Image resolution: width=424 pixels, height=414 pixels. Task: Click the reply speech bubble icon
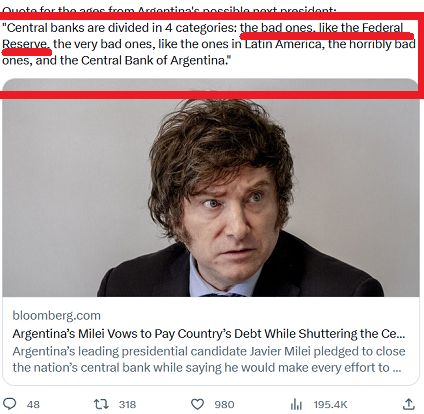(9, 404)
